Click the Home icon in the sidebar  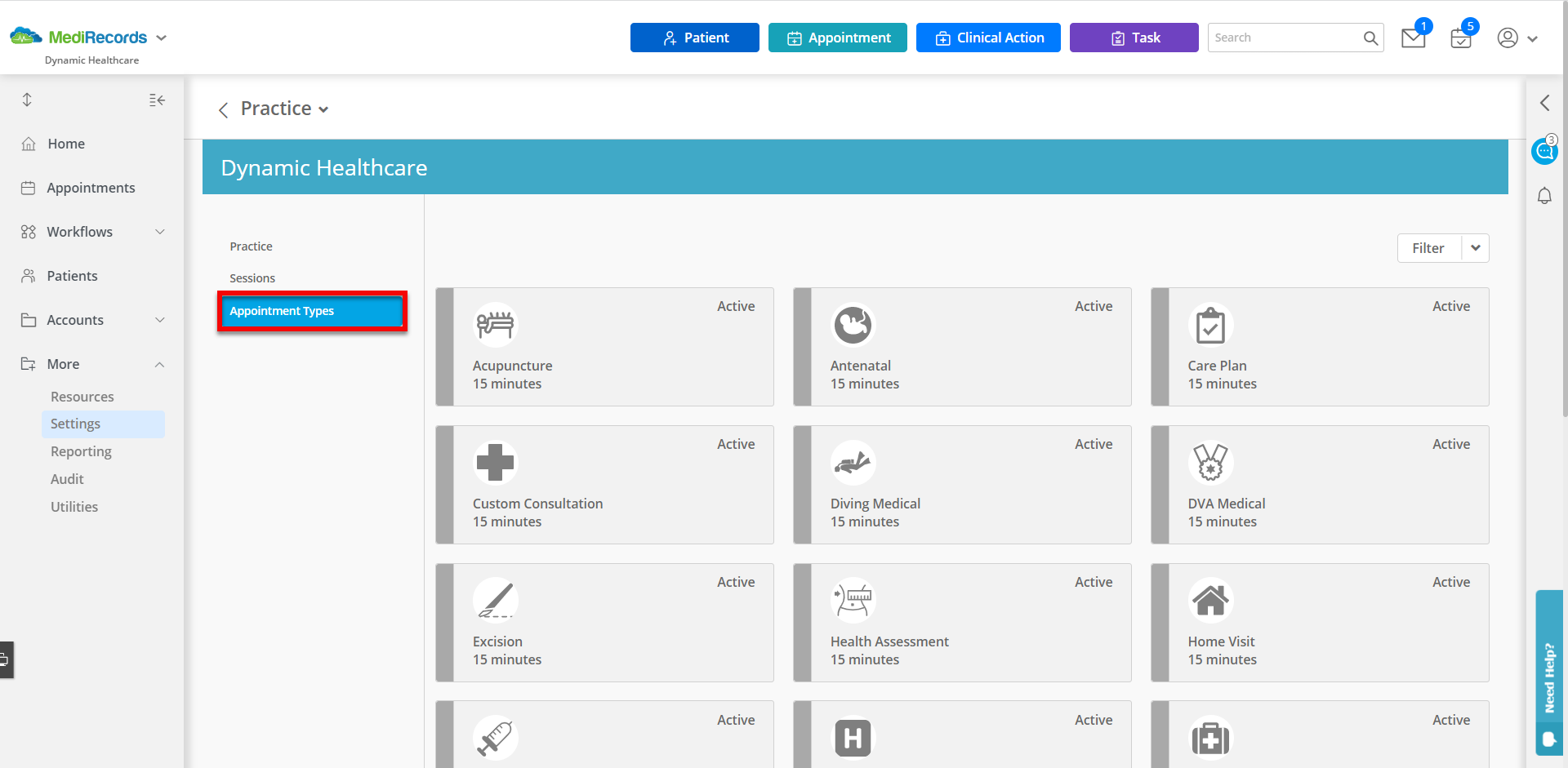(29, 144)
